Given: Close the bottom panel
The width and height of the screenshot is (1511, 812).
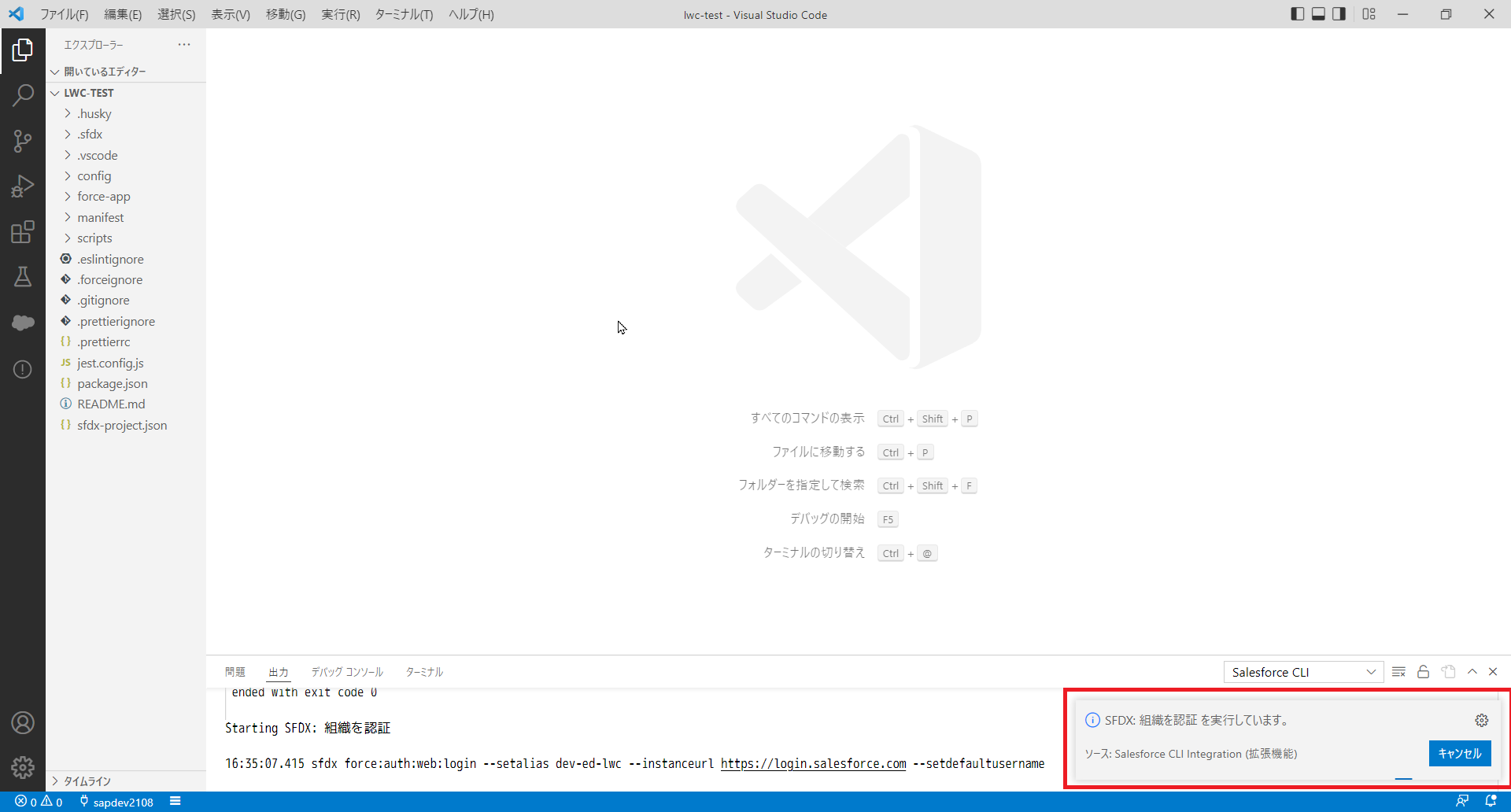Looking at the screenshot, I should pyautogui.click(x=1493, y=672).
